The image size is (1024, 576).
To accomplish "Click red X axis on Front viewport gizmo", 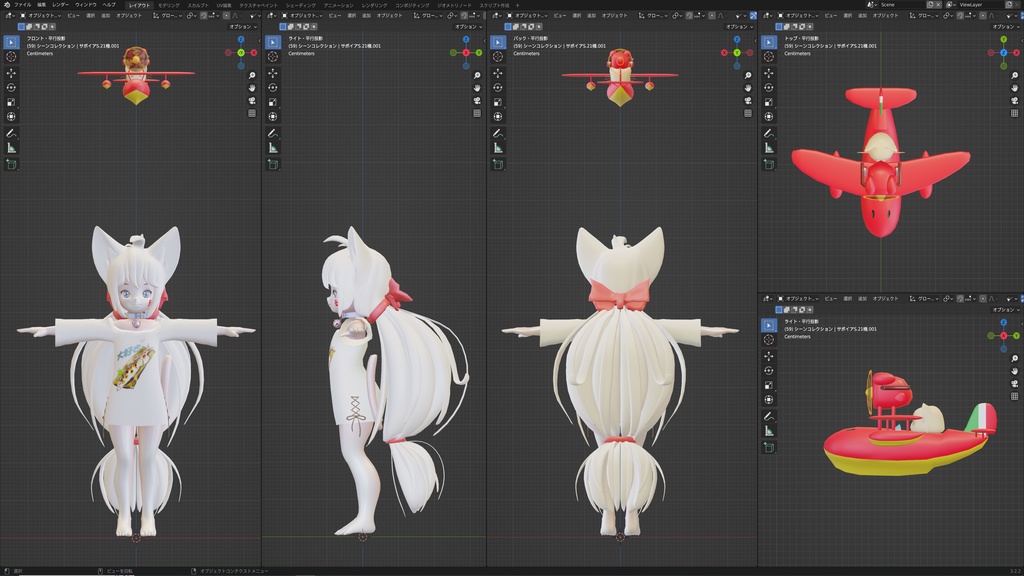I will coord(254,52).
